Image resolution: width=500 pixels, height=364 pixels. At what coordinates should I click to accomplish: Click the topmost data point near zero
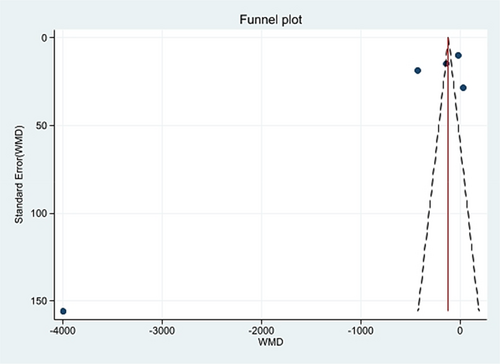click(x=458, y=55)
